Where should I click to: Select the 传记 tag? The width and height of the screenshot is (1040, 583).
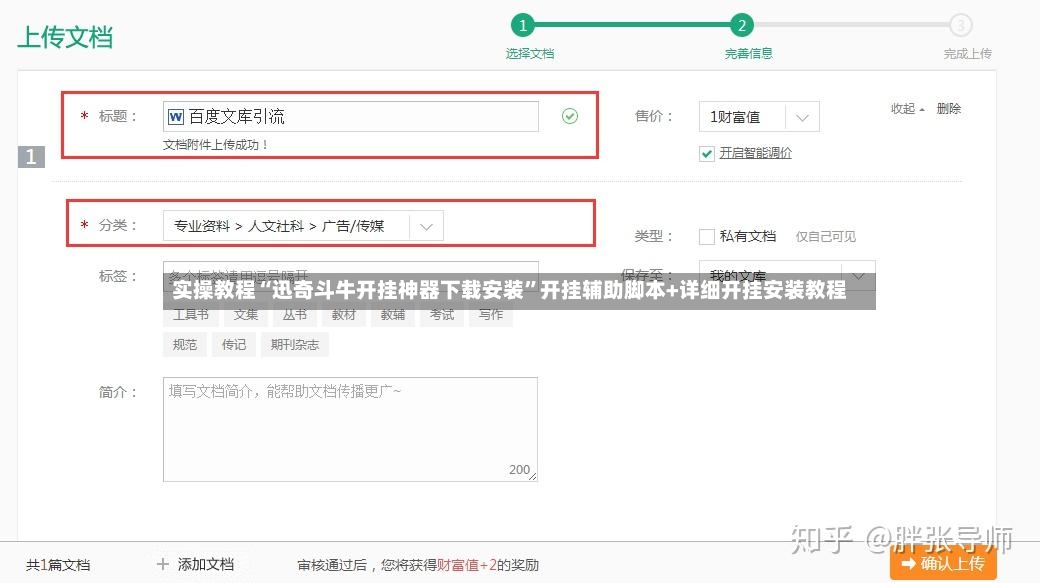(233, 345)
